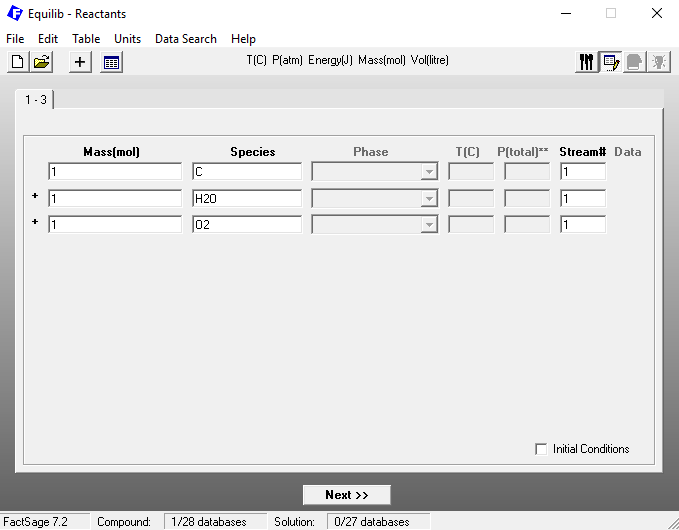
Task: Click the New Reaction blank page icon
Action: coord(18,62)
